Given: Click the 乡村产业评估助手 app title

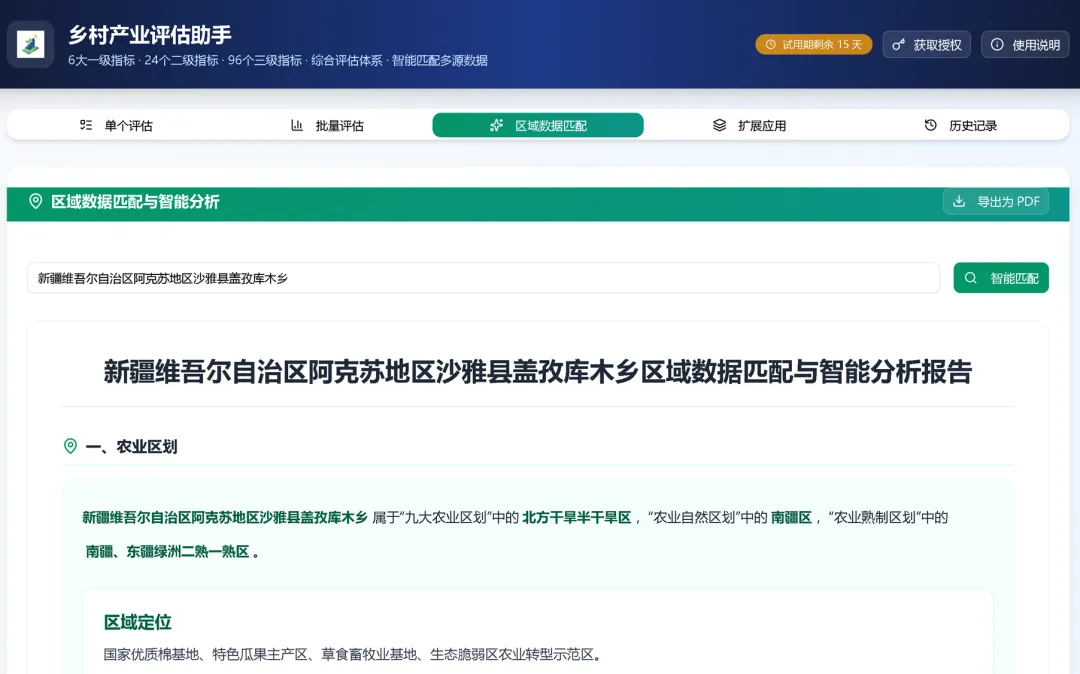Looking at the screenshot, I should [x=149, y=34].
